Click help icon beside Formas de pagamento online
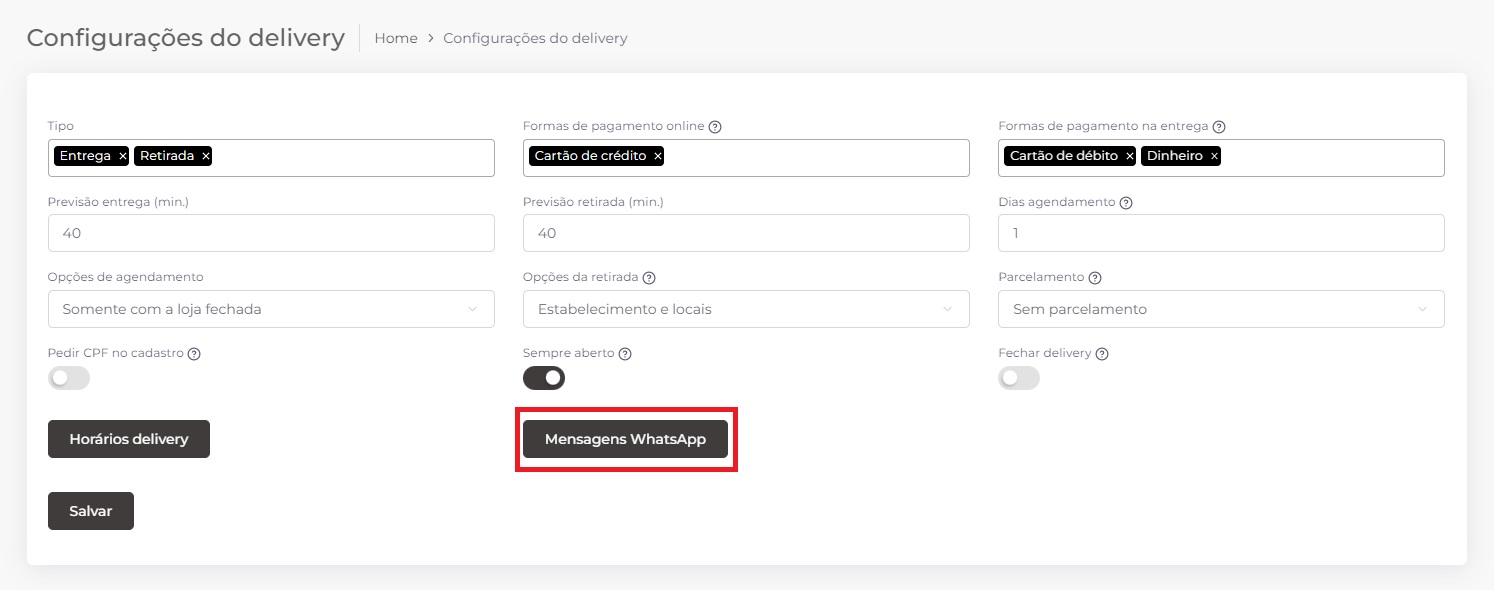 coord(715,127)
